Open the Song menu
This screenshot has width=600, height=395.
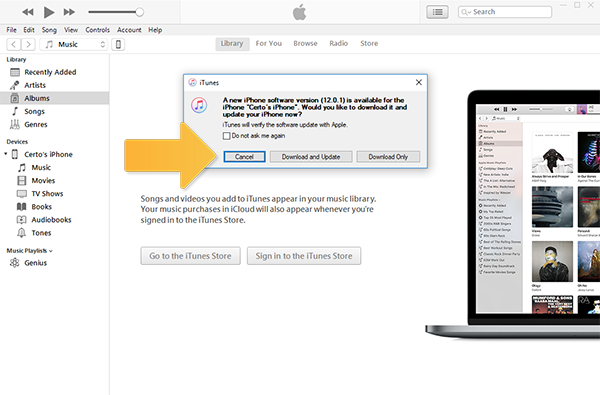pos(49,30)
